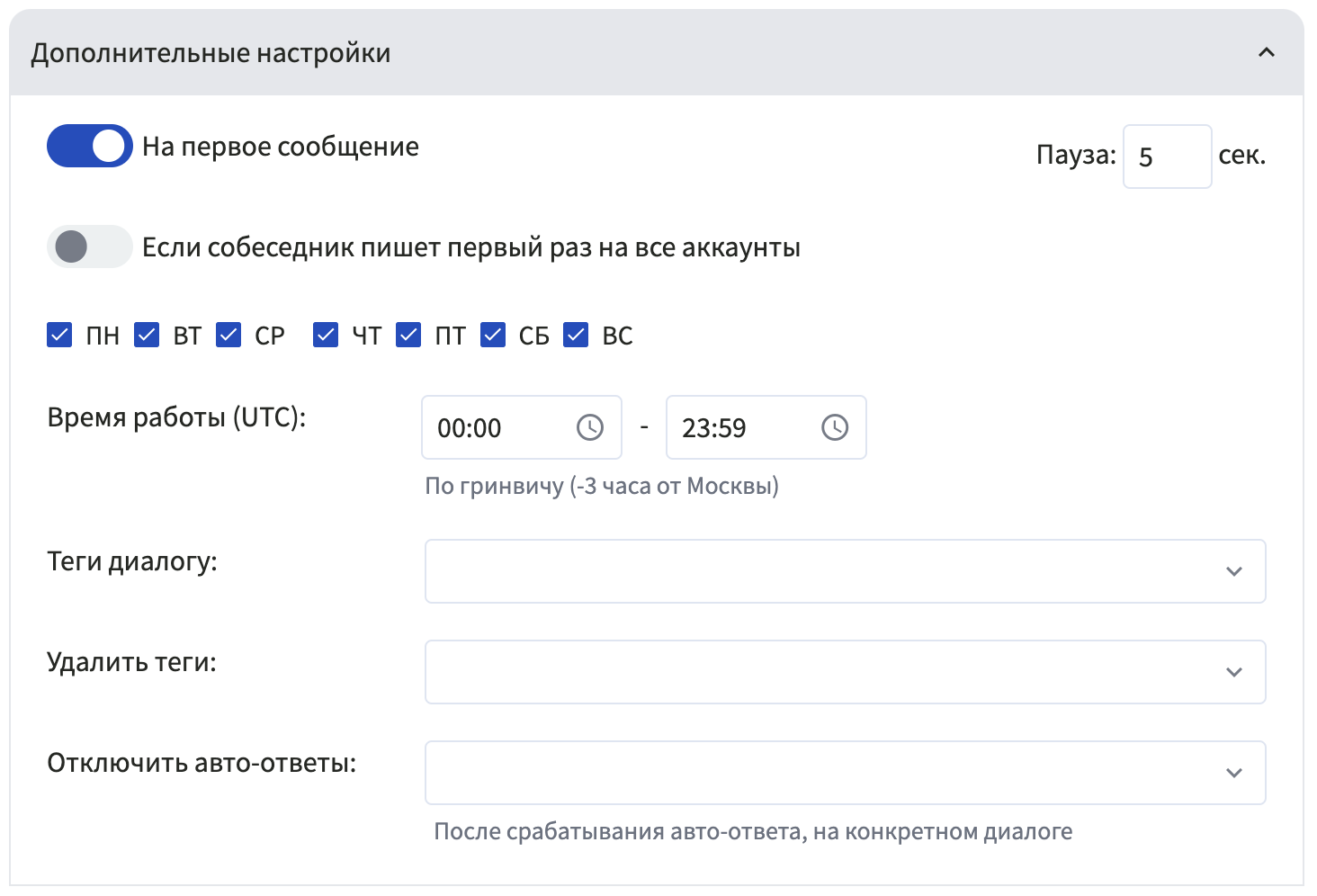Uncheck the СР checkbox
The width and height of the screenshot is (1317, 896).
point(228,336)
